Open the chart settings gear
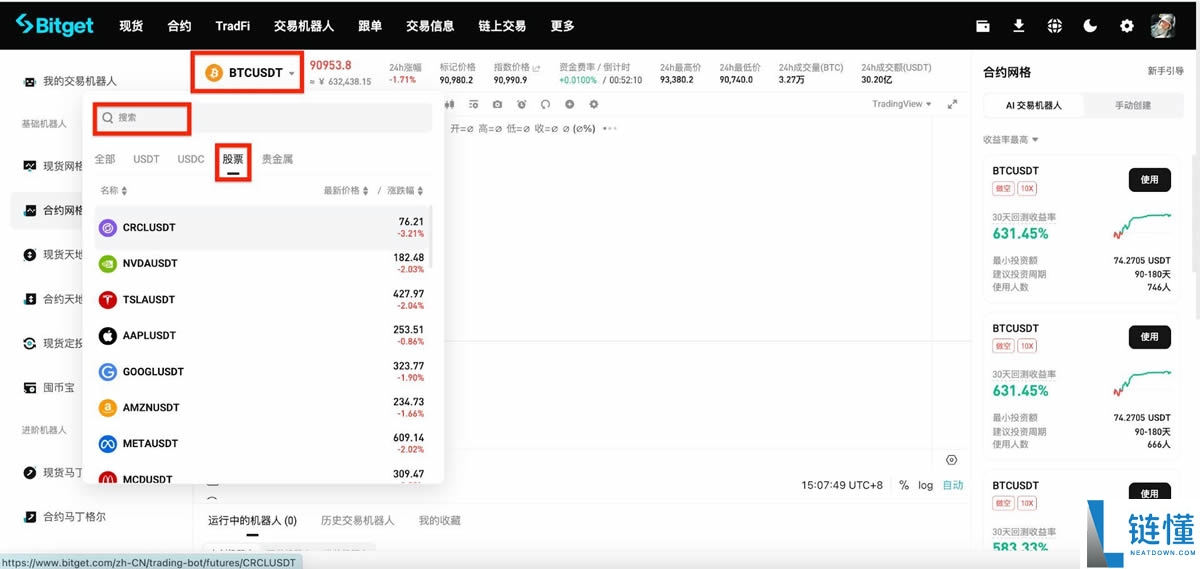The height and width of the screenshot is (569, 1200). click(x=593, y=104)
